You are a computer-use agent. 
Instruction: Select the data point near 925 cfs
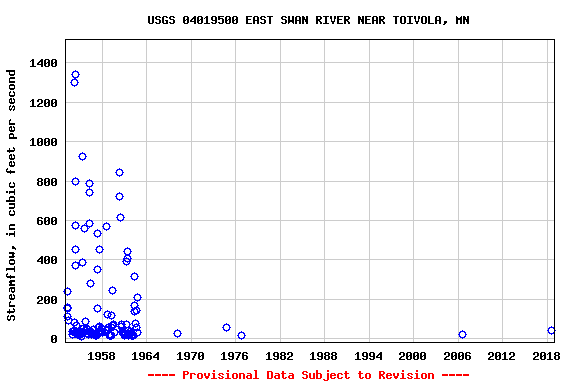click(82, 157)
